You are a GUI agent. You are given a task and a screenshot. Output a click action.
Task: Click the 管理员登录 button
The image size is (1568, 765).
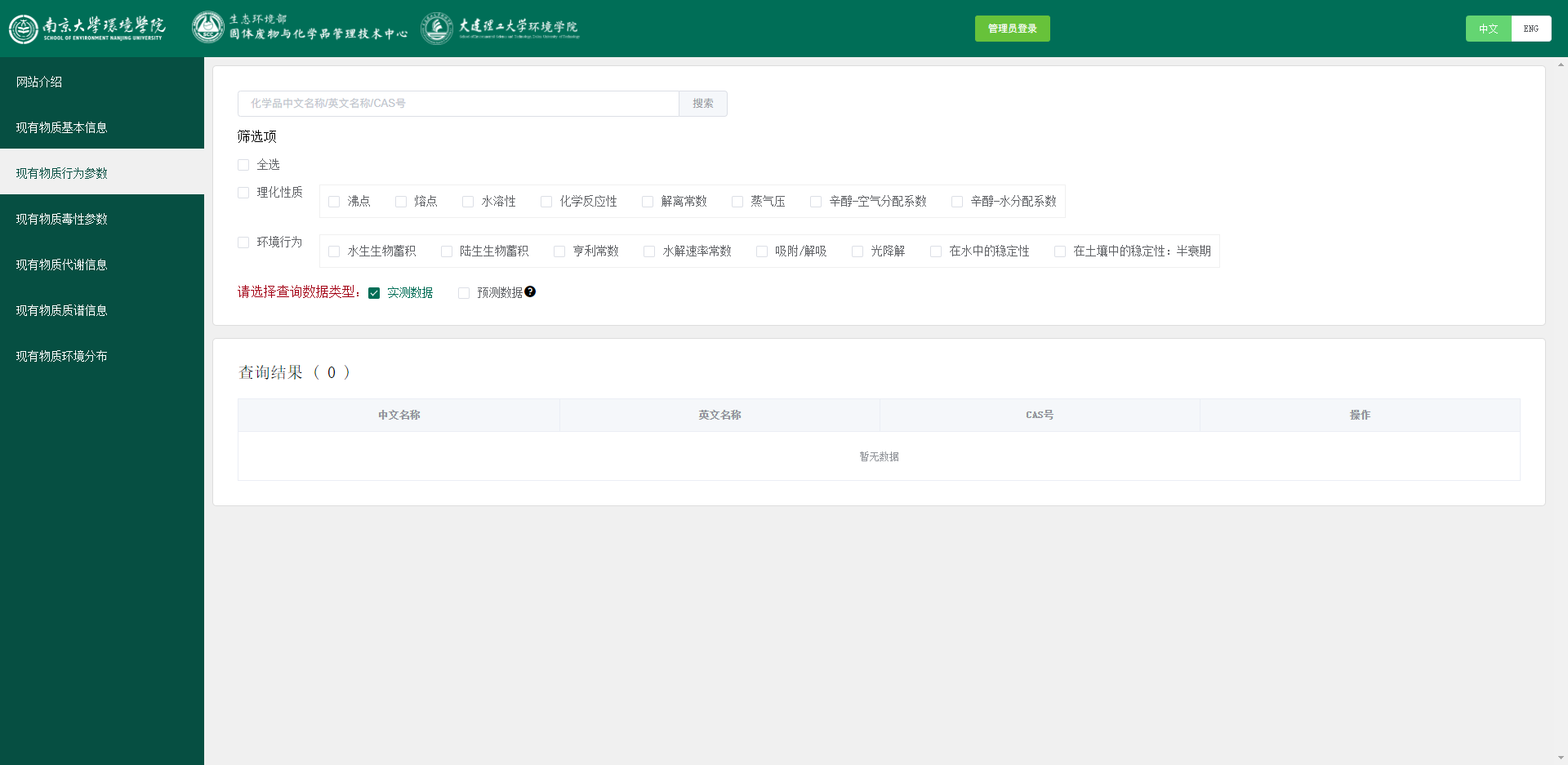(1012, 29)
